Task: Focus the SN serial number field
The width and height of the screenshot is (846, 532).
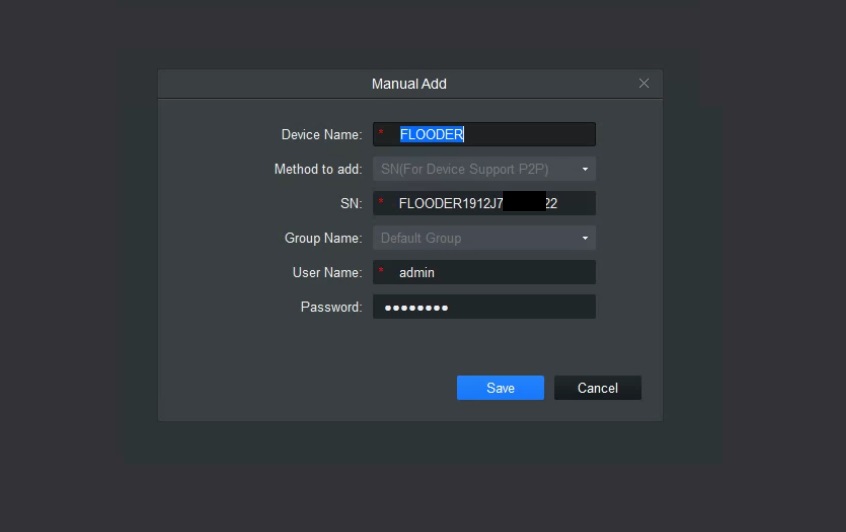Action: [484, 203]
